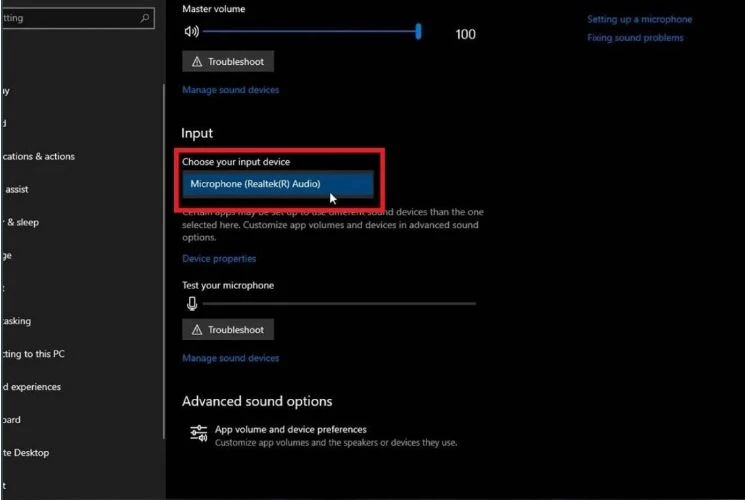Click the search magnifier icon in settings search
Viewport: 745px width, 500px height.
point(145,18)
